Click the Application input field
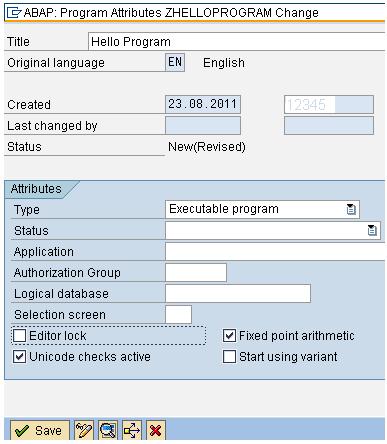 [x=275, y=252]
